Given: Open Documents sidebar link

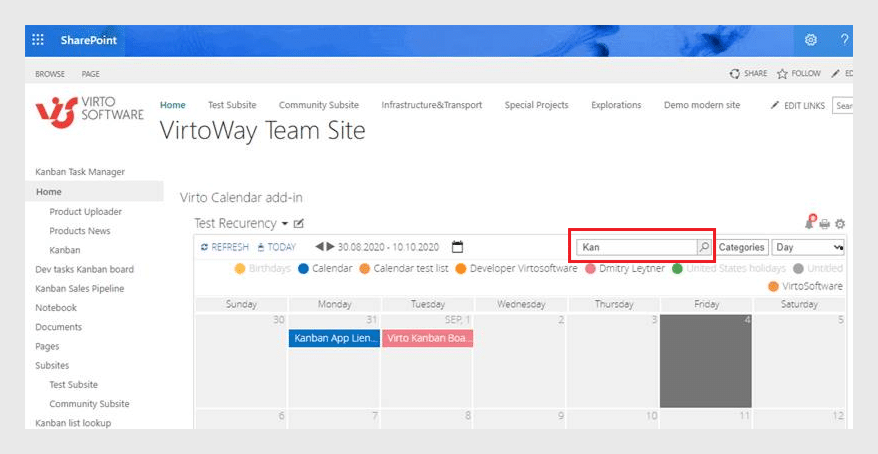Looking at the screenshot, I should click(58, 327).
